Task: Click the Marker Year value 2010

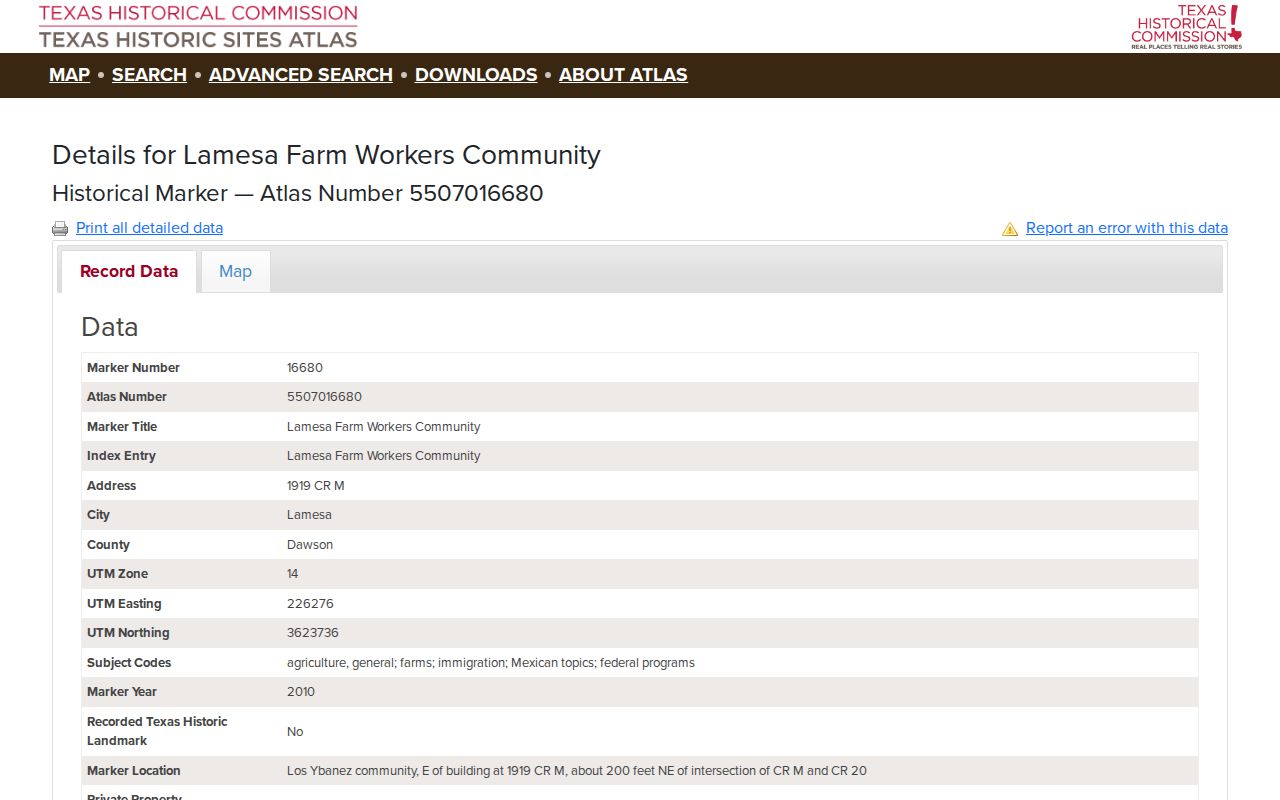Action: coord(301,692)
